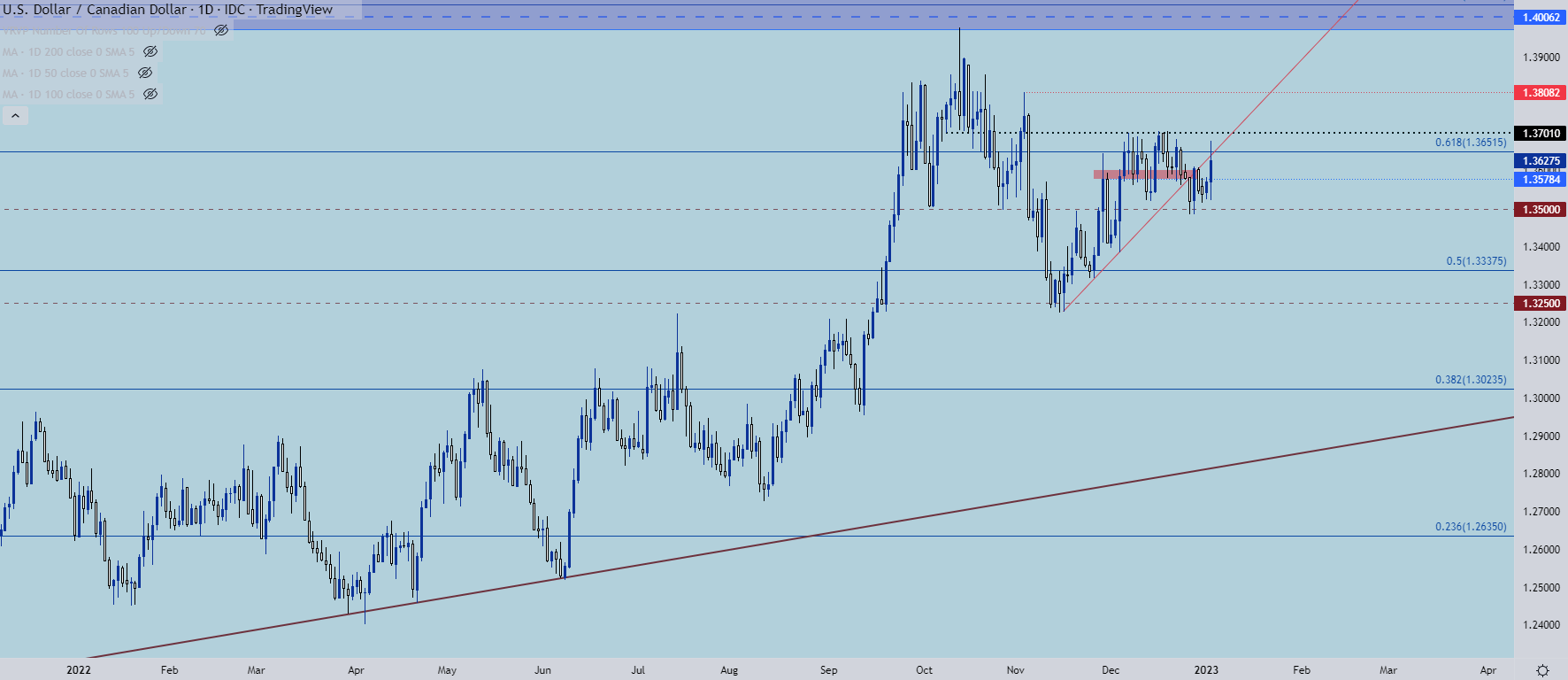Click the MA 1D 50 close legend label
Image resolution: width=1568 pixels, height=680 pixels.
pos(65,73)
